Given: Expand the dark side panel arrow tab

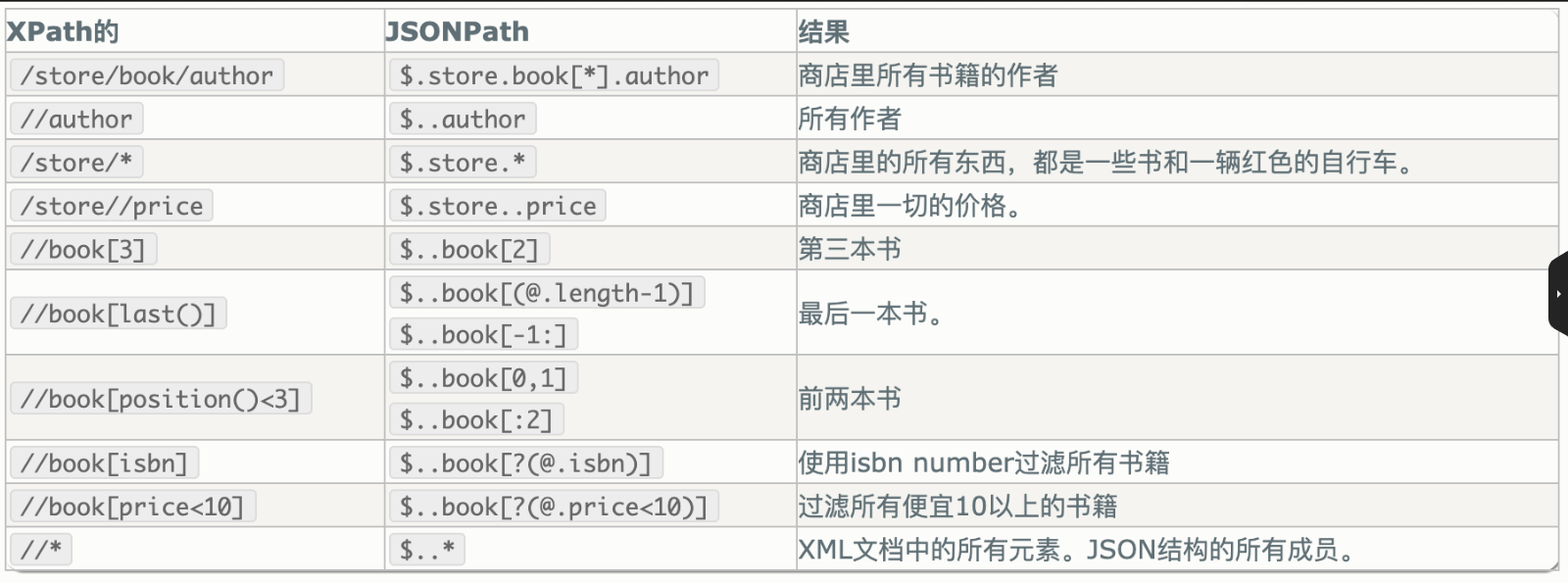Looking at the screenshot, I should tap(1557, 294).
